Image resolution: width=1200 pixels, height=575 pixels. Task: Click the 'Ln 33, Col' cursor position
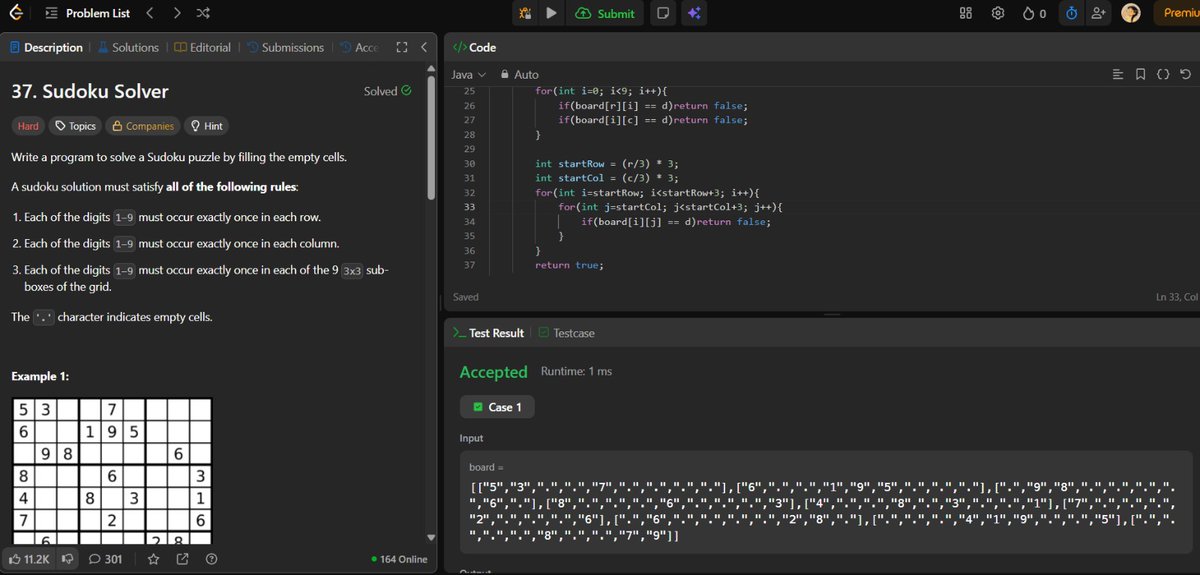pos(1176,297)
